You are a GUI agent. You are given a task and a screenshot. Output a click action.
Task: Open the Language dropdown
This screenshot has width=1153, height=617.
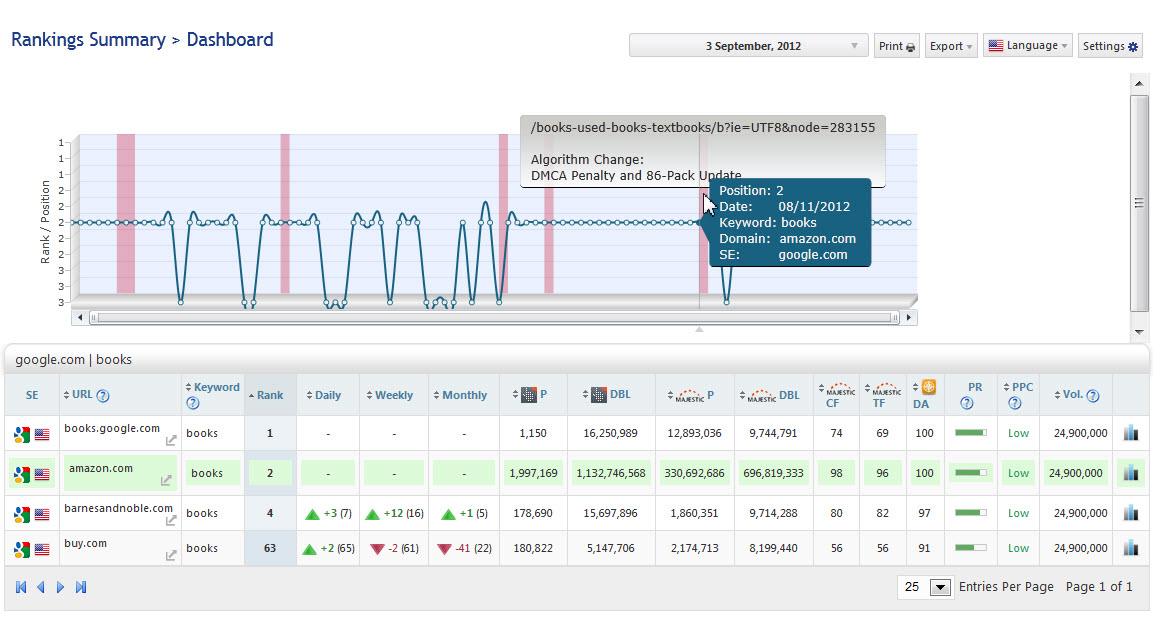tap(1027, 46)
